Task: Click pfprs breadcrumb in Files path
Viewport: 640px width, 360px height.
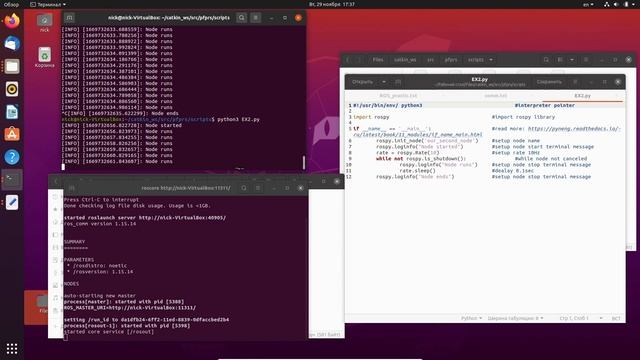Action: click(451, 60)
